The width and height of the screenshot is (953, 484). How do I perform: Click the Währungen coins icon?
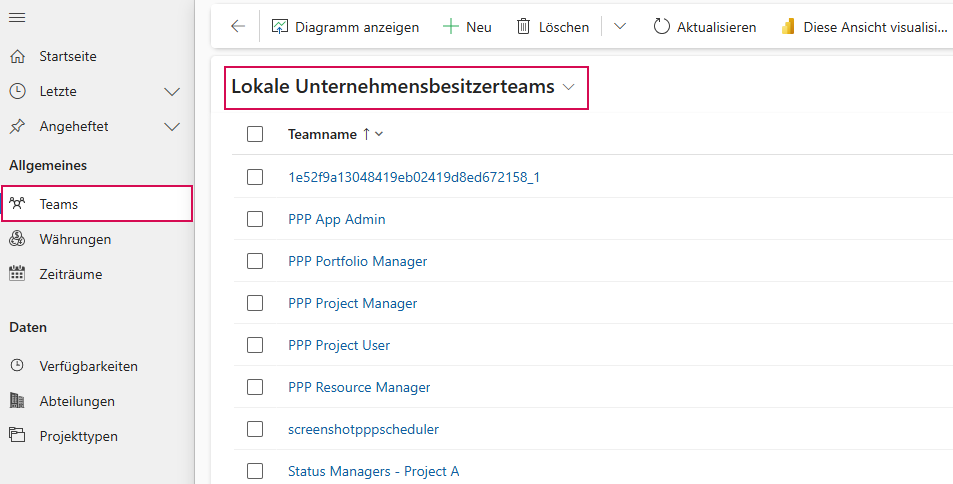[x=18, y=239]
